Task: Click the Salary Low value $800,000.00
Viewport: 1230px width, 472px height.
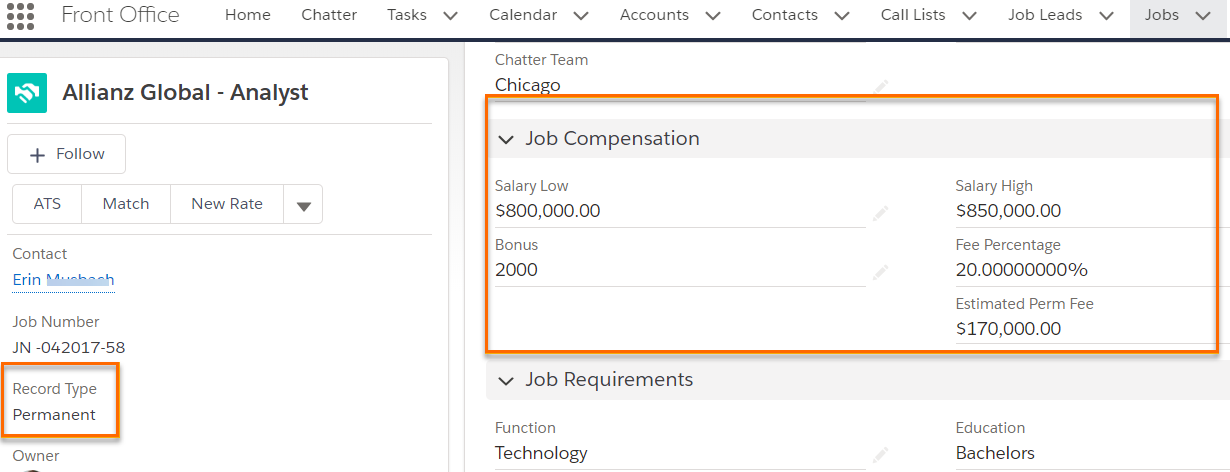Action: [548, 211]
